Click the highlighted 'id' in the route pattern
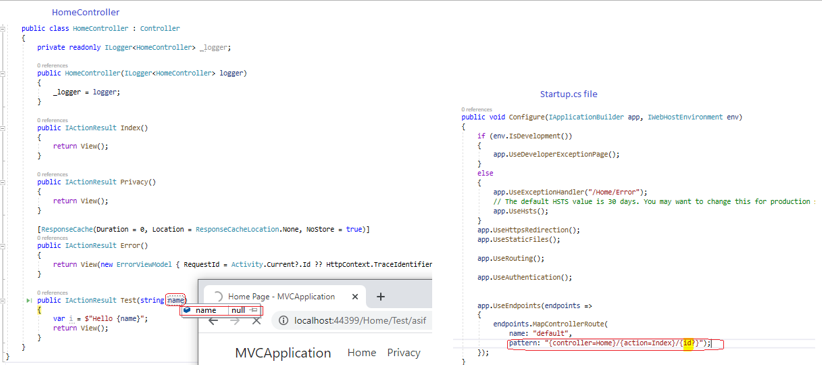The height and width of the screenshot is (365, 822). [x=687, y=343]
